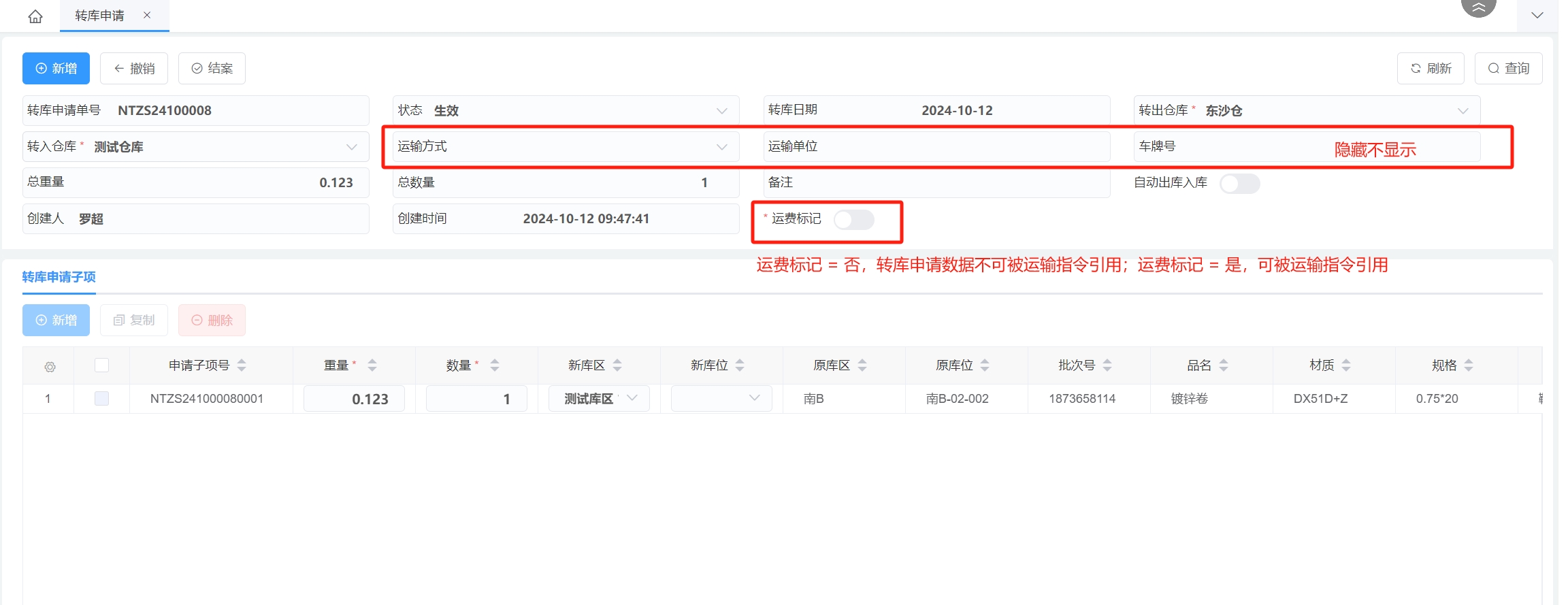Select the 转库申请子项 tab
Image resolution: width=1568 pixels, height=605 pixels.
click(x=59, y=277)
